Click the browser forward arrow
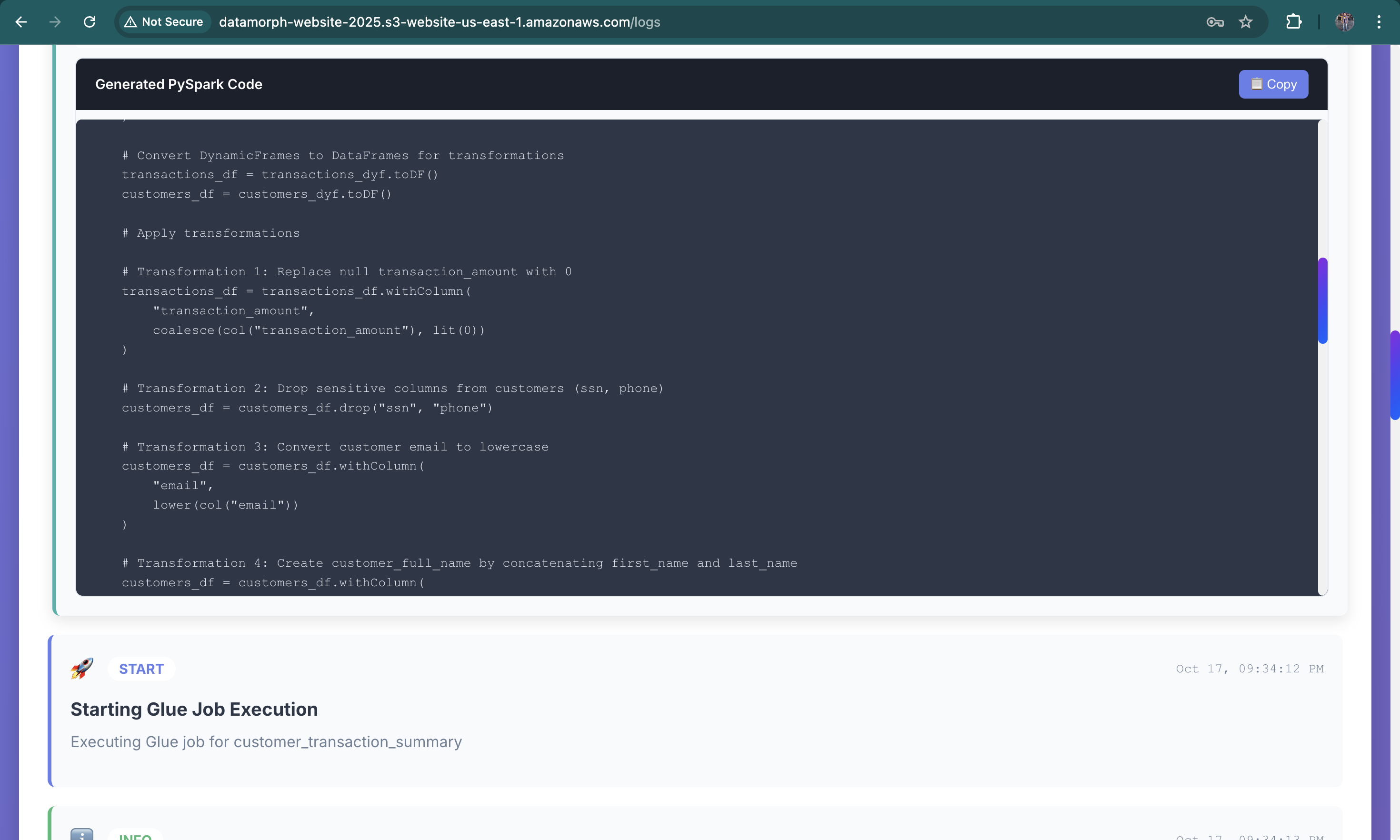The image size is (1400, 840). pyautogui.click(x=55, y=22)
